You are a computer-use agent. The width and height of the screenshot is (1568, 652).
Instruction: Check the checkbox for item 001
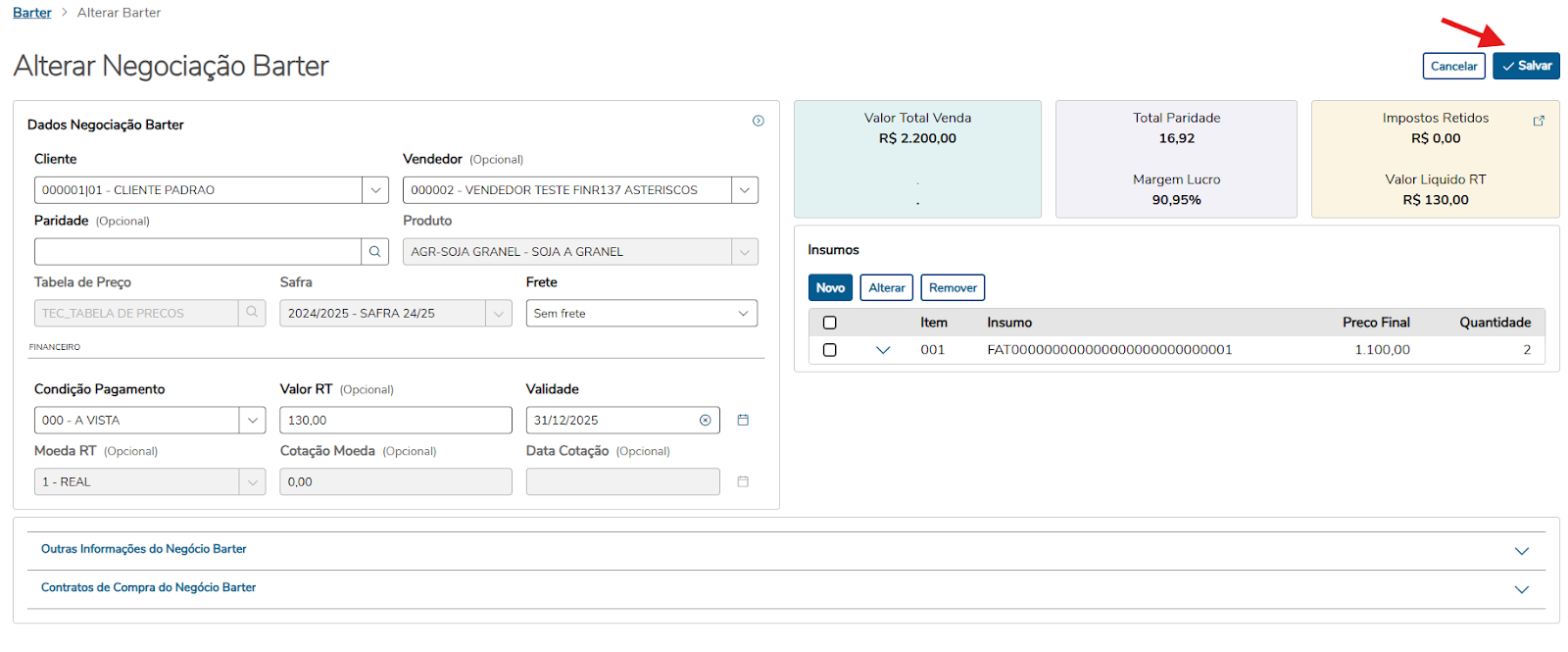tap(830, 350)
